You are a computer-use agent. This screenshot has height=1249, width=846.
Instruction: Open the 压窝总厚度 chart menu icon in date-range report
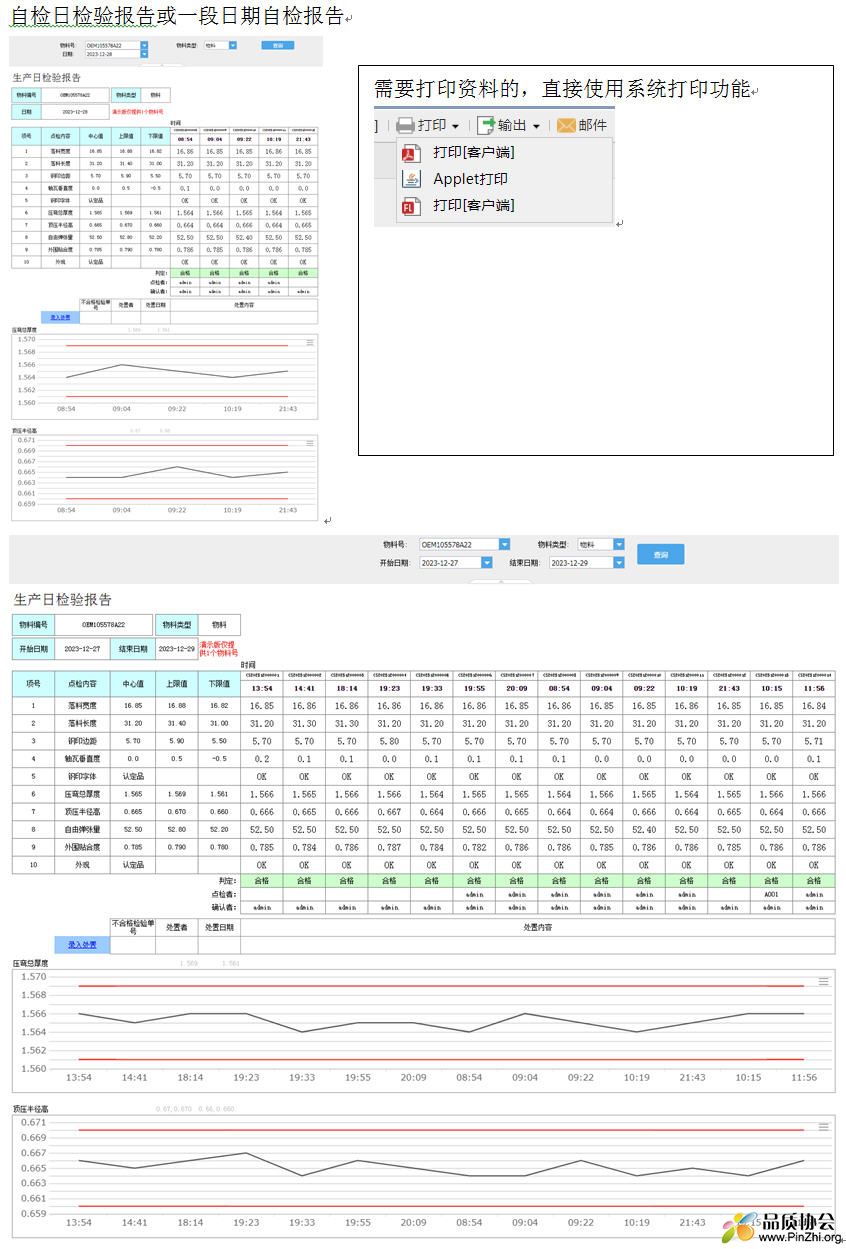click(823, 982)
